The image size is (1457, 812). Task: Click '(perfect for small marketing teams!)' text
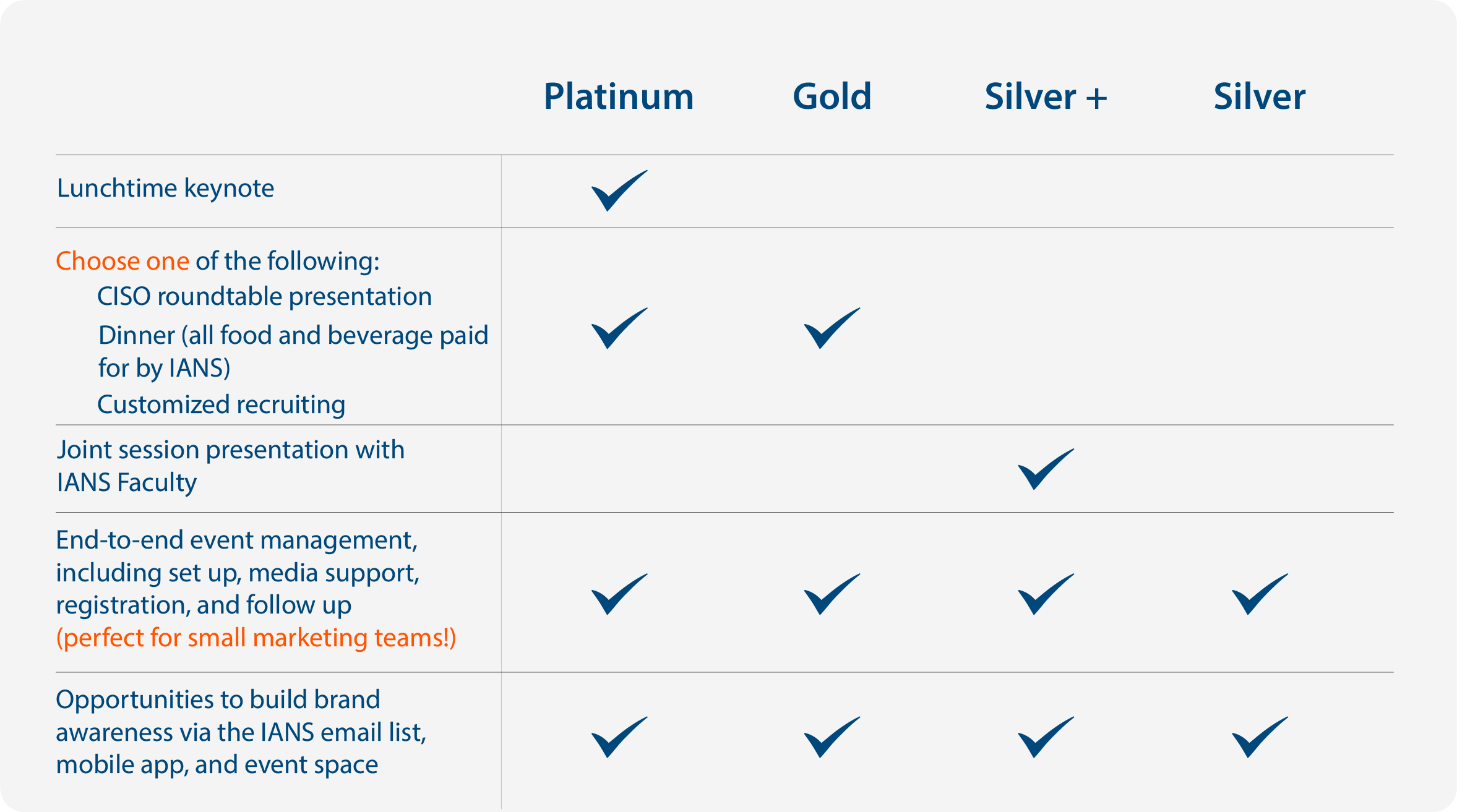pos(256,638)
